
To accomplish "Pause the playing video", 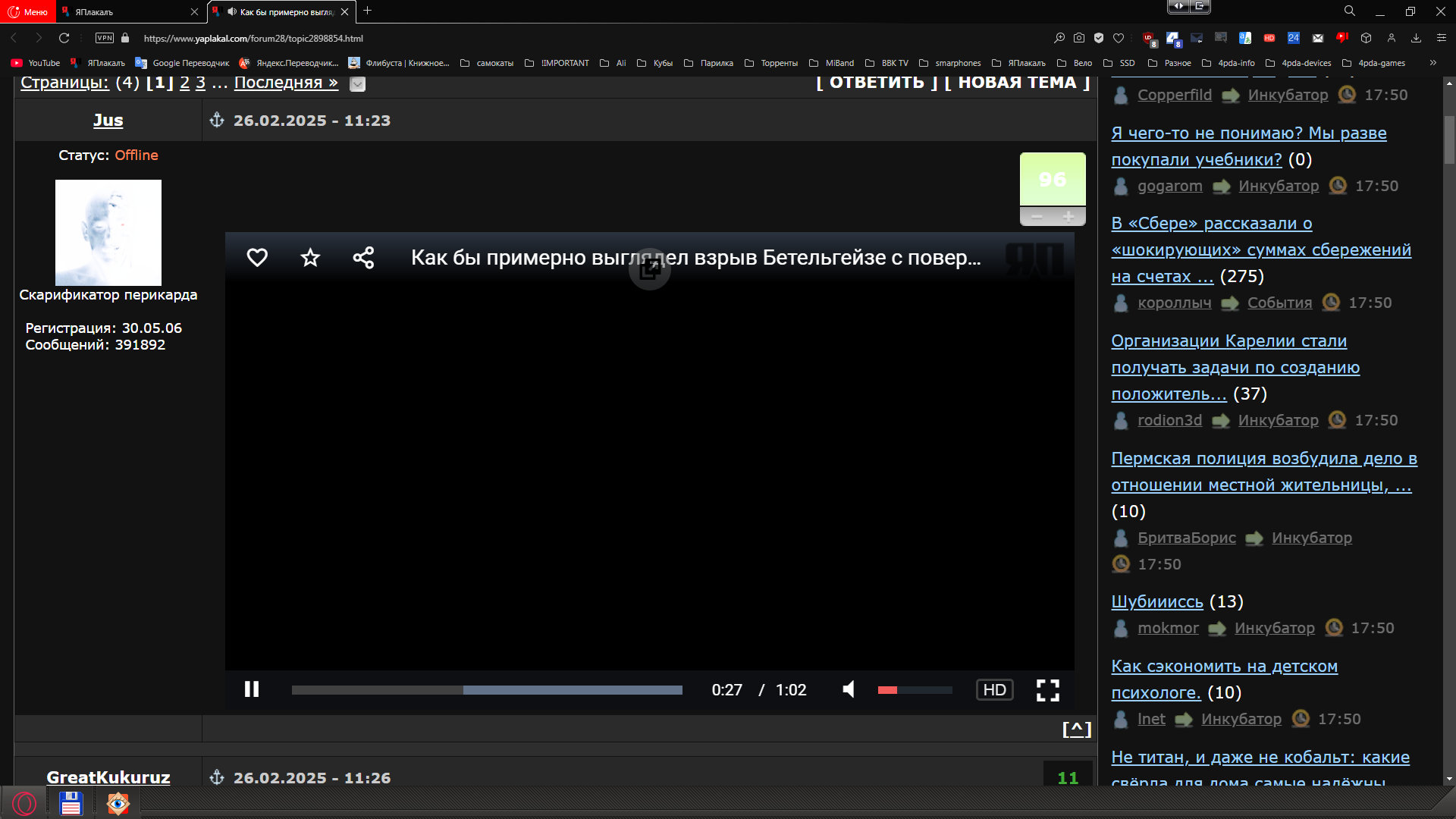I will tap(252, 689).
